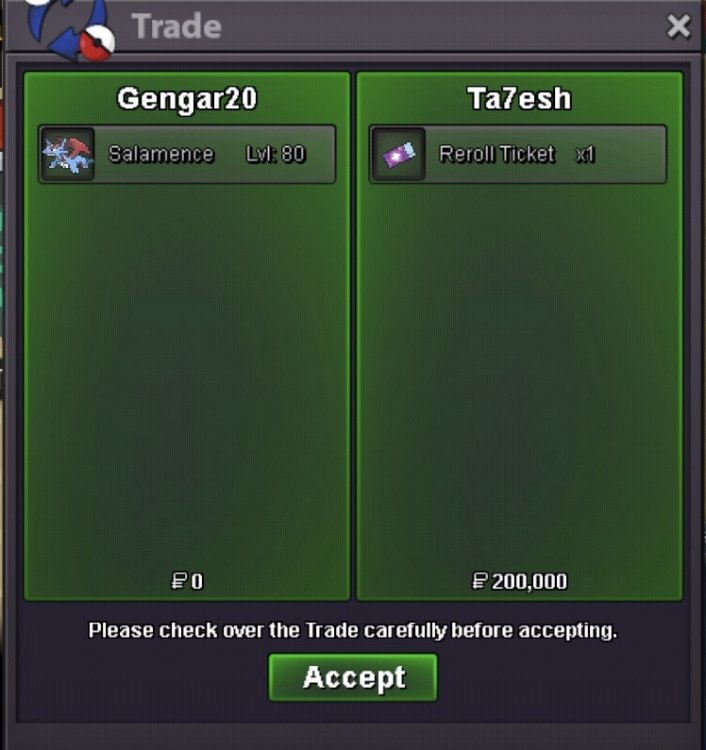Click the Pokedollar symbol beside 0

[x=179, y=581]
